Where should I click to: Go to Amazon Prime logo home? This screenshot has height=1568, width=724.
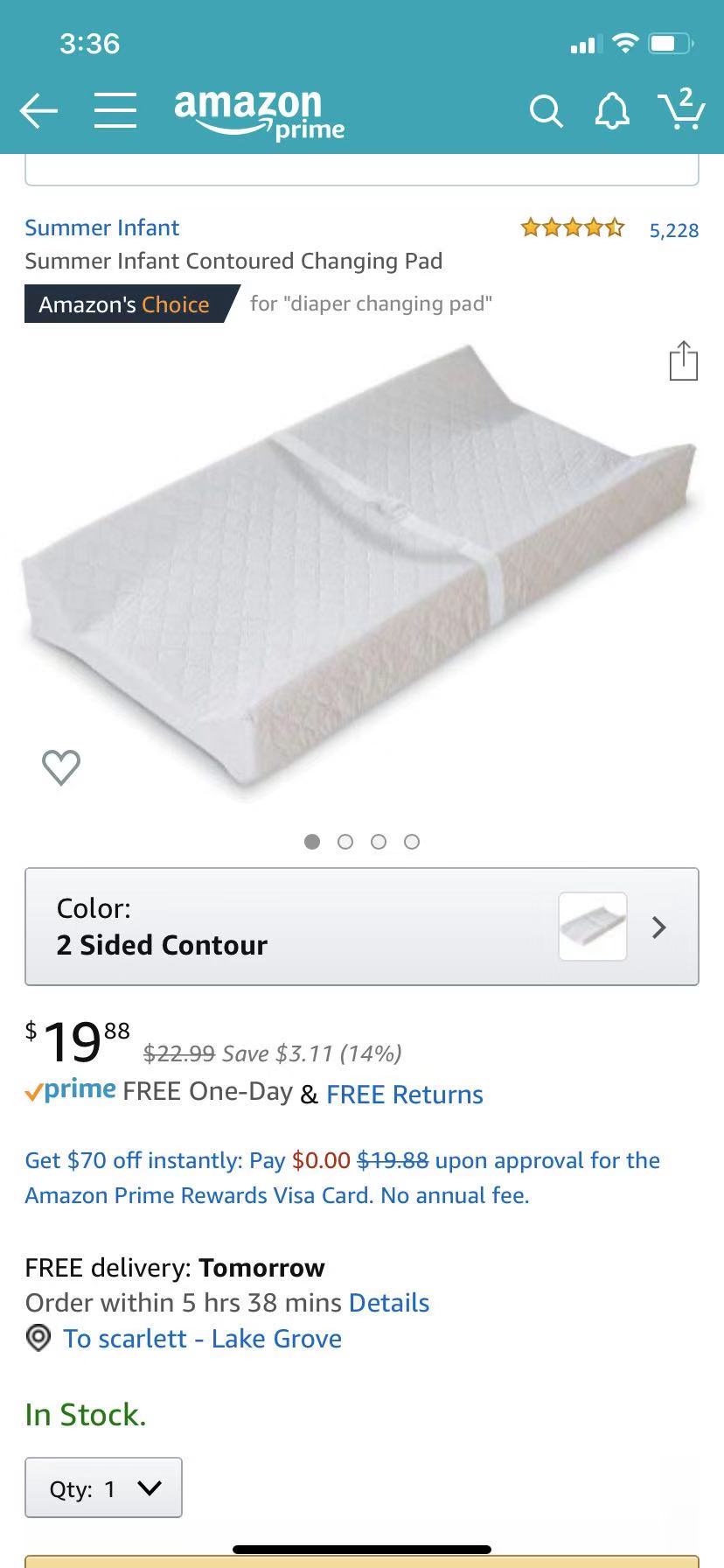(259, 114)
